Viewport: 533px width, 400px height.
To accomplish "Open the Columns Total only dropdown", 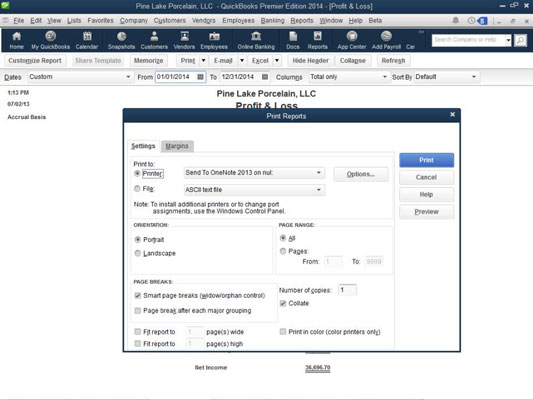I will pyautogui.click(x=348, y=77).
